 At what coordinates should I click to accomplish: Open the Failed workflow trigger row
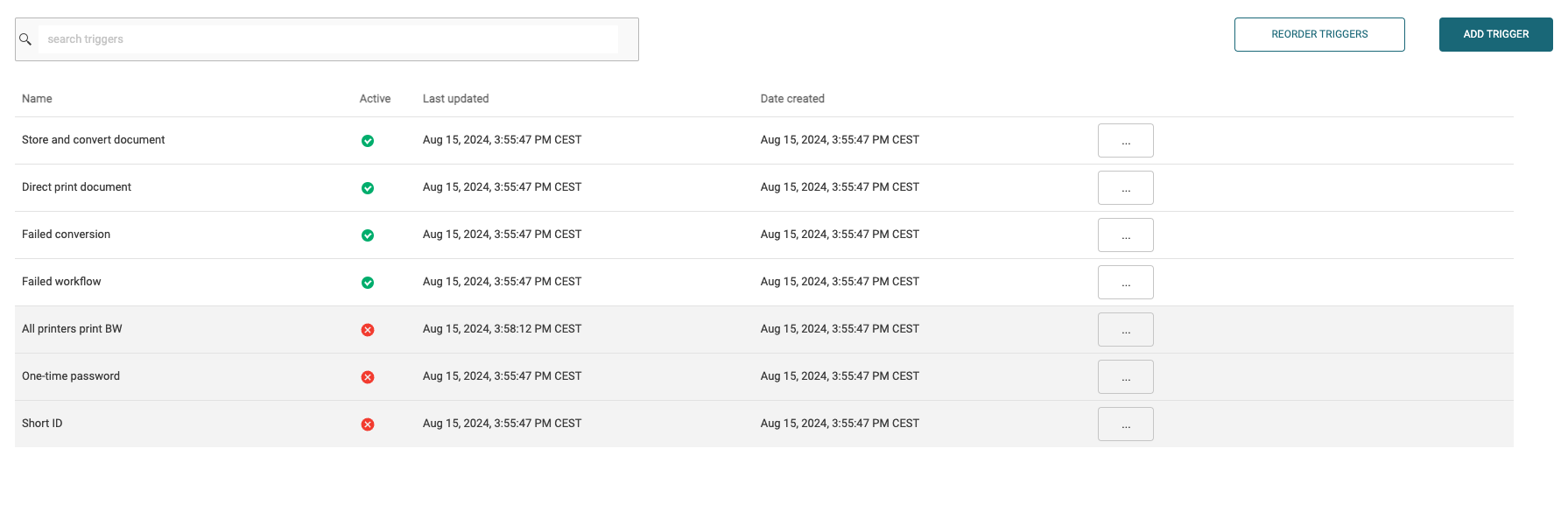pos(61,282)
